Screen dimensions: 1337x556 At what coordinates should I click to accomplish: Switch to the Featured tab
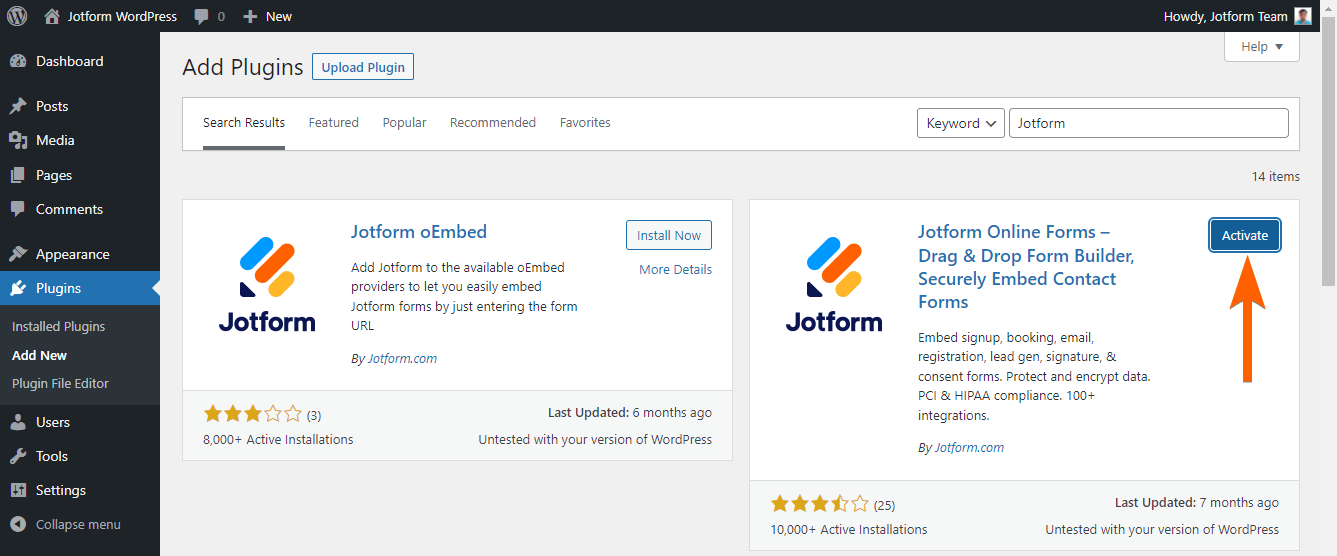(x=333, y=123)
